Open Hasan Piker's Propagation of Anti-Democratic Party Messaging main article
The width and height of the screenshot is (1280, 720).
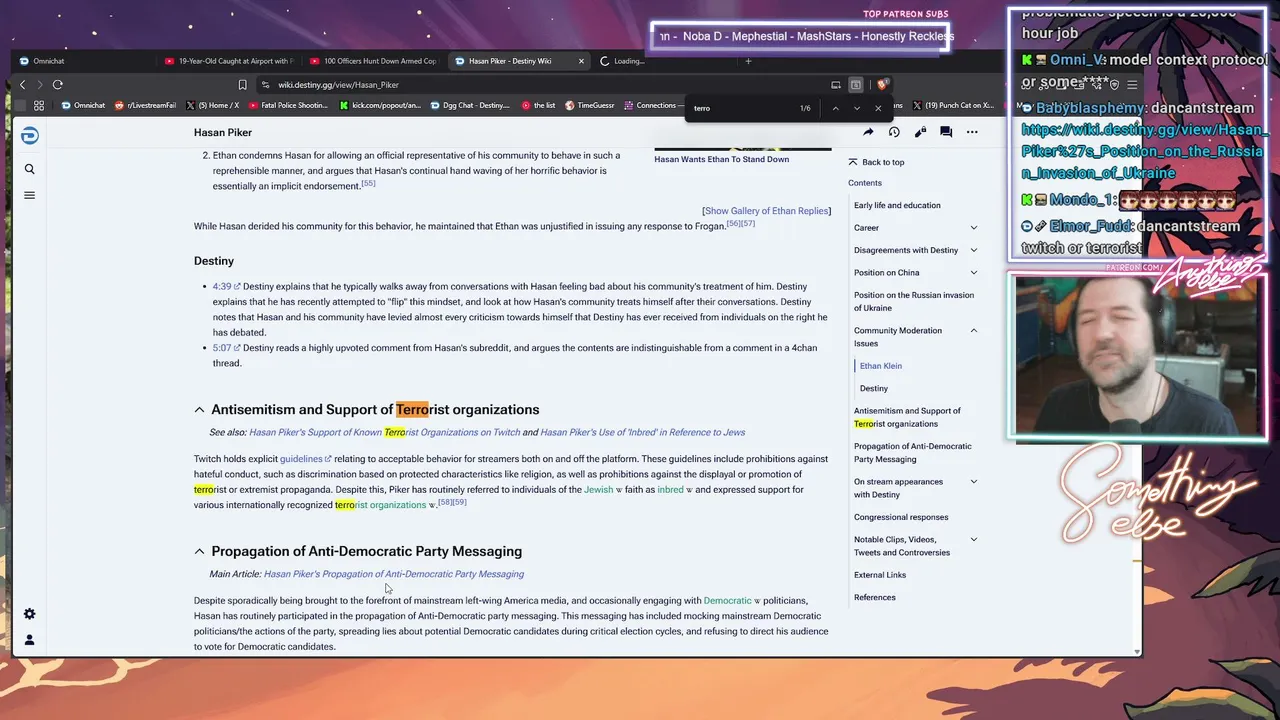394,574
